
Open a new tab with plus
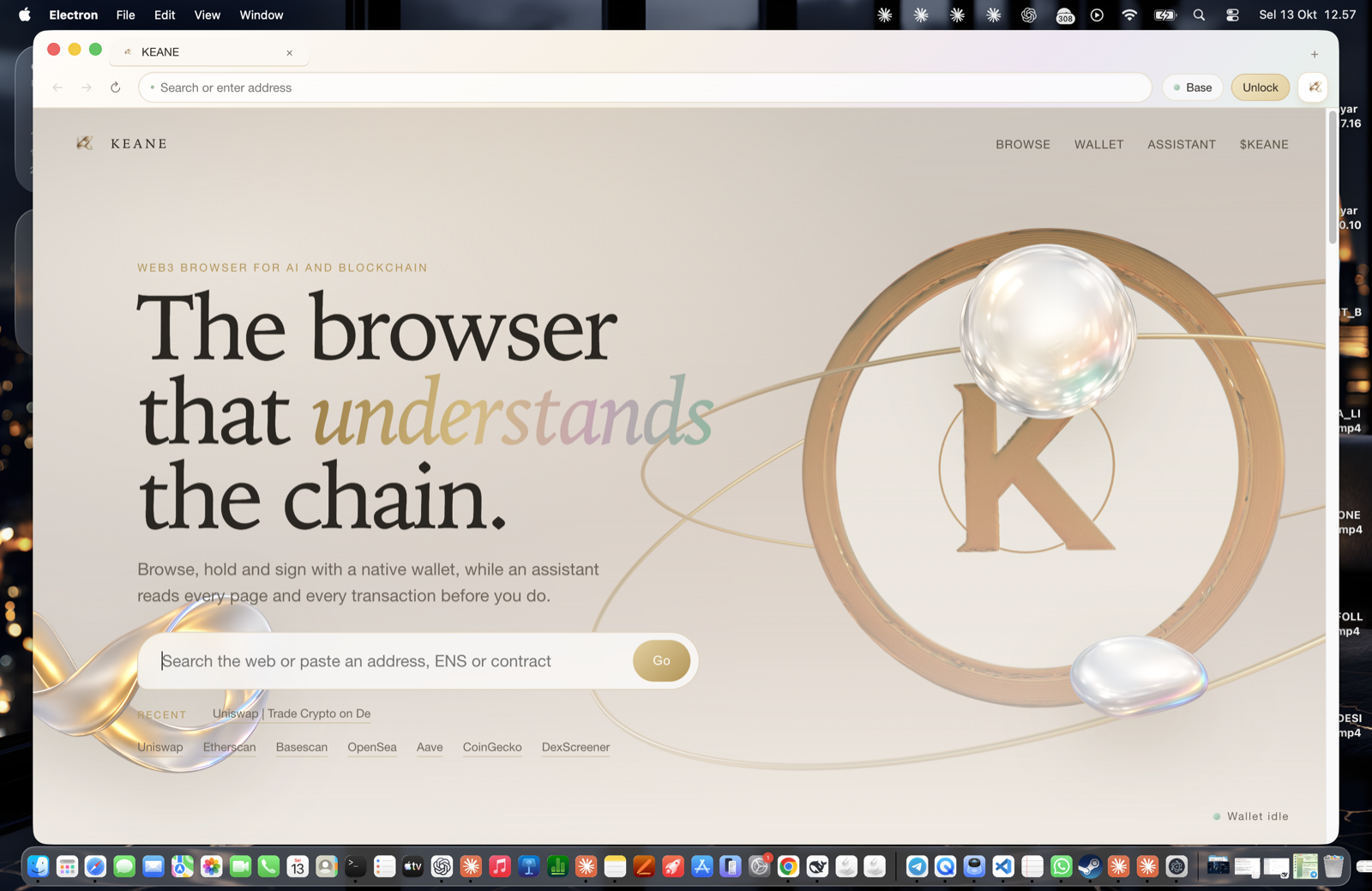coord(1315,54)
